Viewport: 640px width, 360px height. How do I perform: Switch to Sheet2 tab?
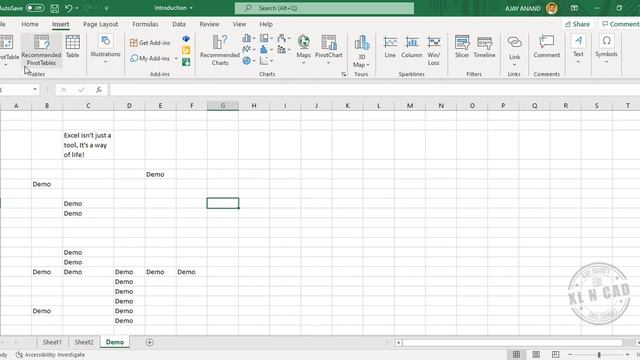(x=84, y=342)
